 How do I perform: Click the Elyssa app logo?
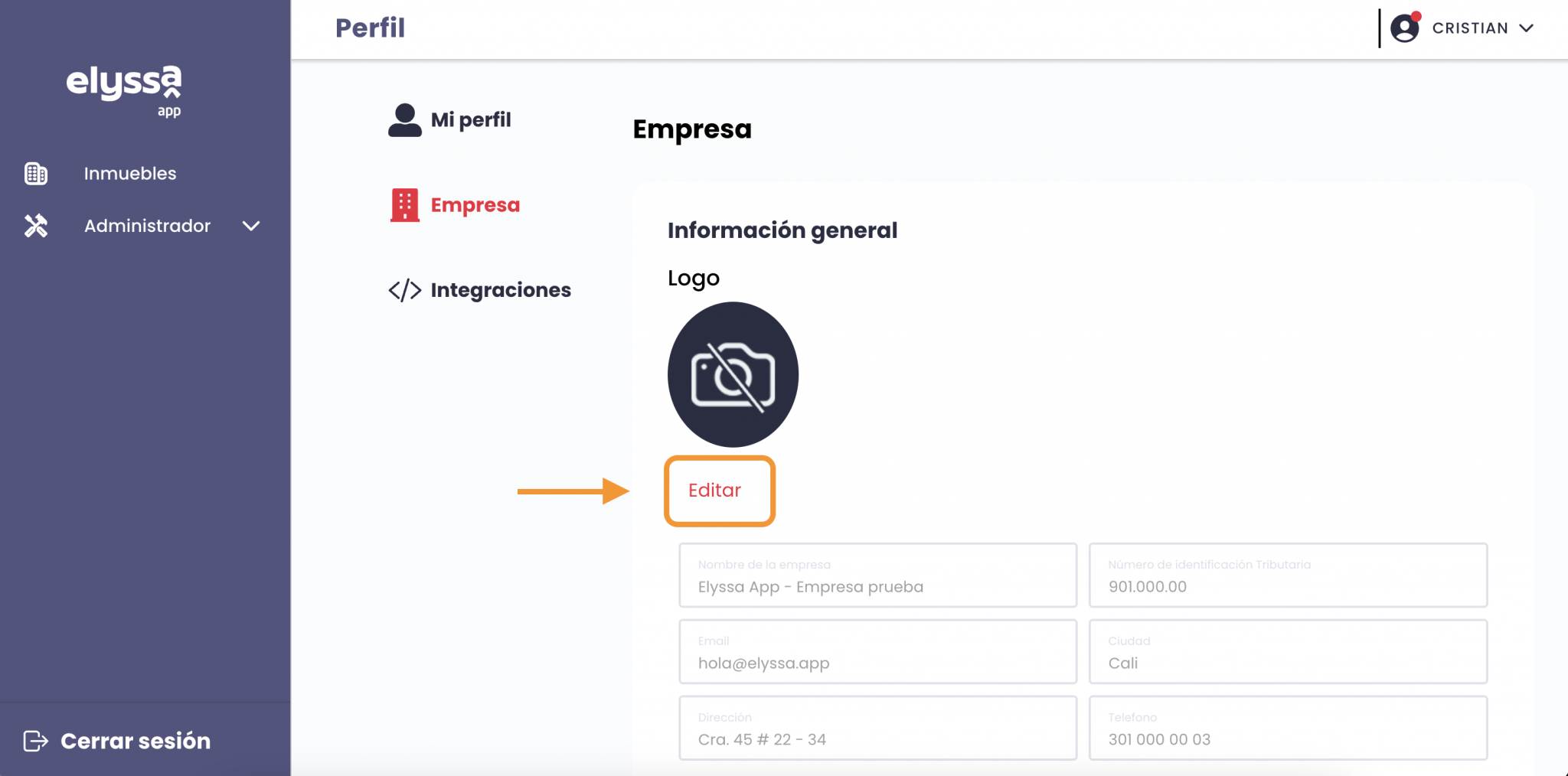pyautogui.click(x=125, y=90)
